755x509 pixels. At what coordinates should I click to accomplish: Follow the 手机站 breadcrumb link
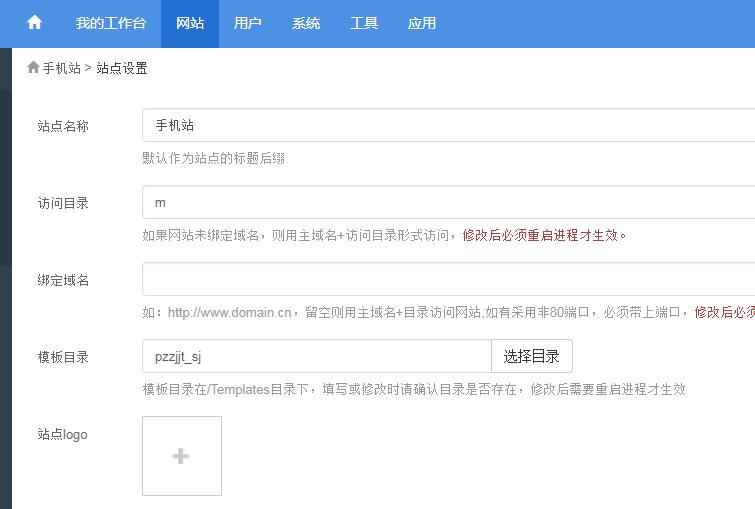point(62,68)
